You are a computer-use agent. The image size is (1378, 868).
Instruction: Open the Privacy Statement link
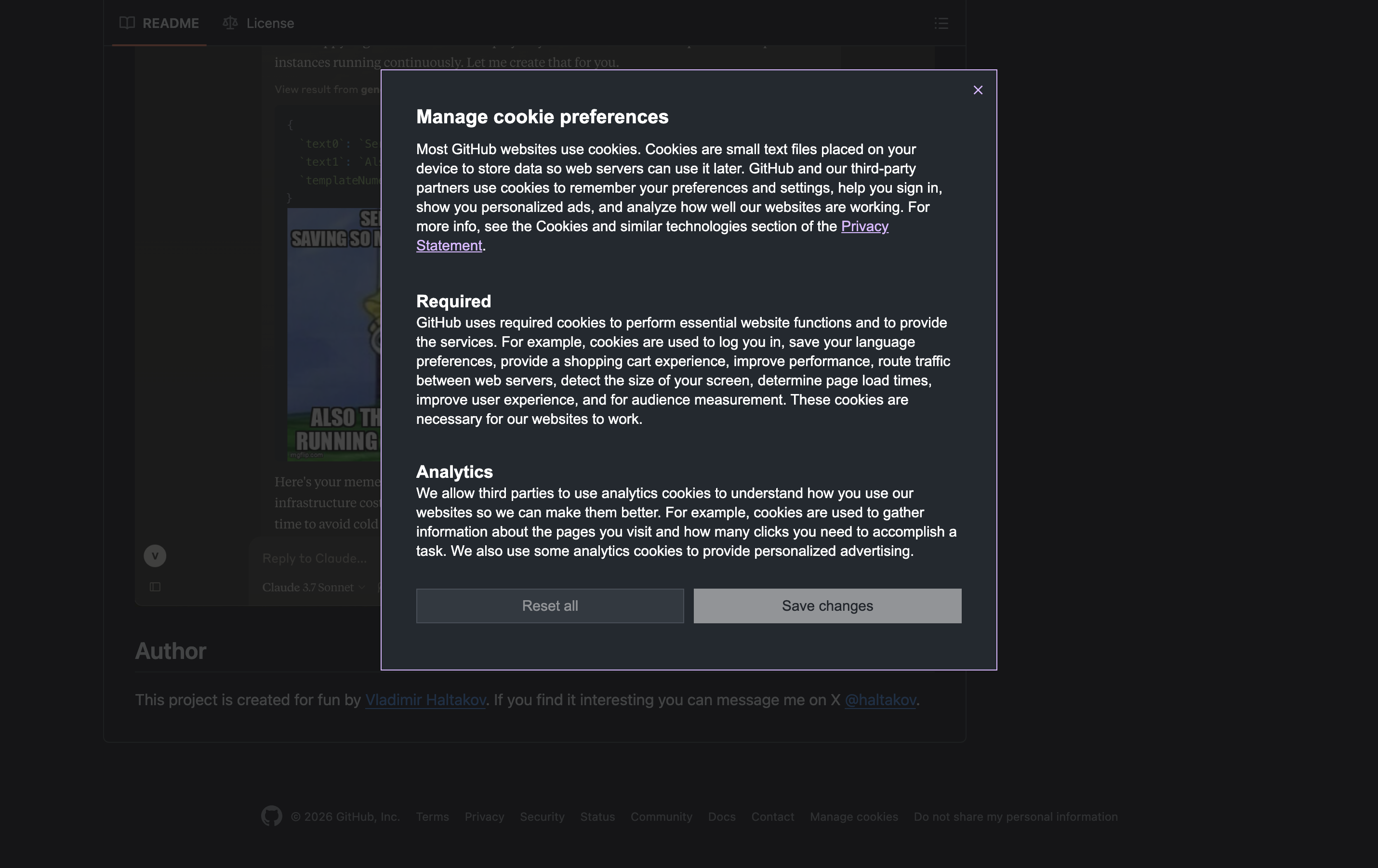[864, 226]
